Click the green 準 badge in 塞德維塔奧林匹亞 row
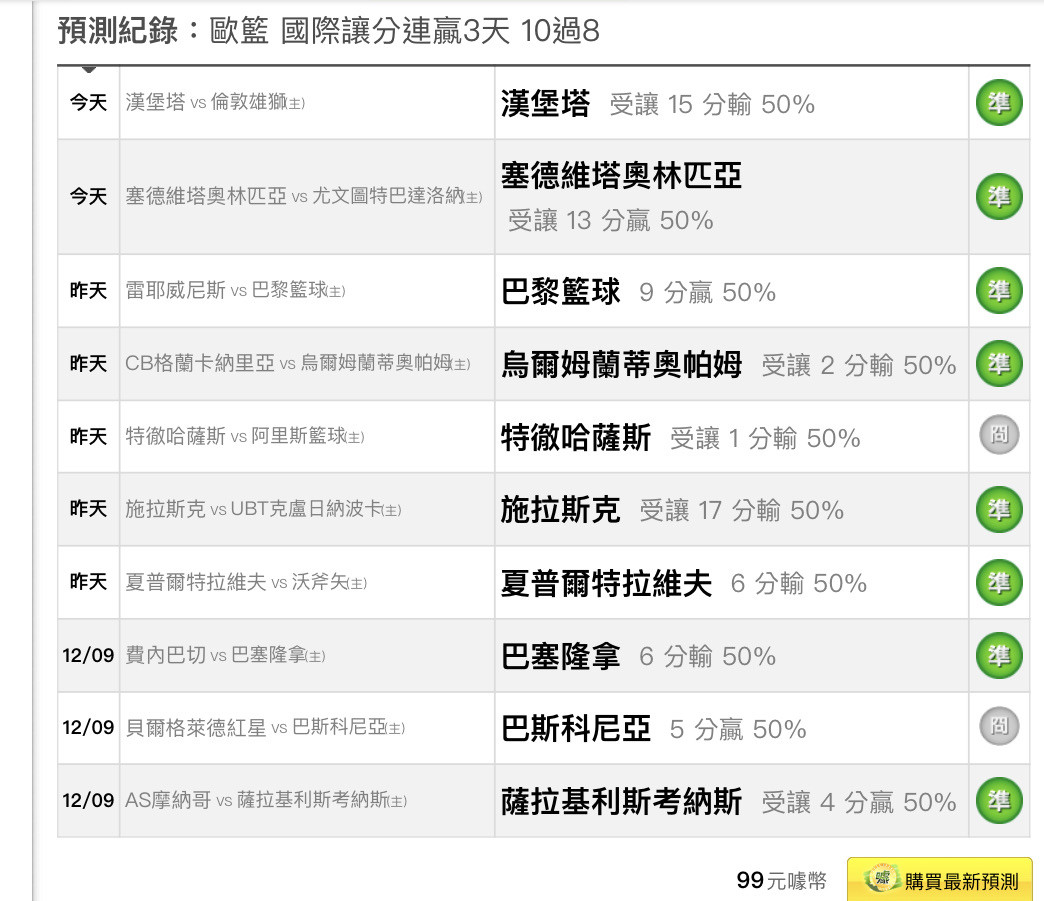The width and height of the screenshot is (1044, 901). click(999, 196)
